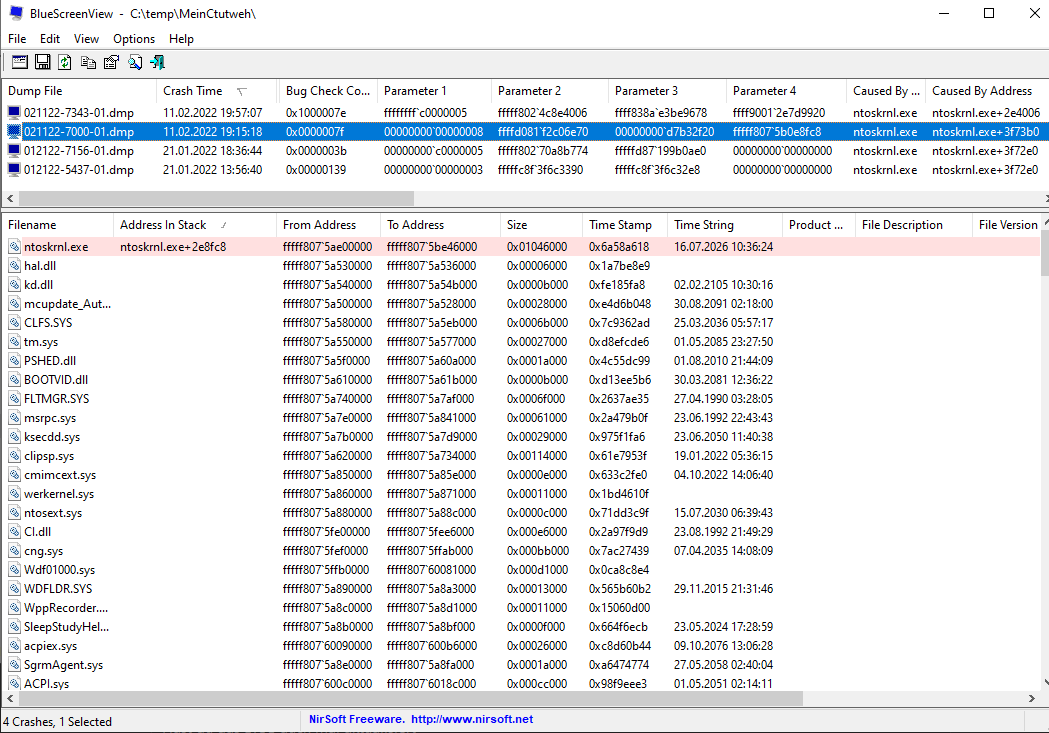Open the Properties toolbar icon
1049x733 pixels.
coord(111,62)
